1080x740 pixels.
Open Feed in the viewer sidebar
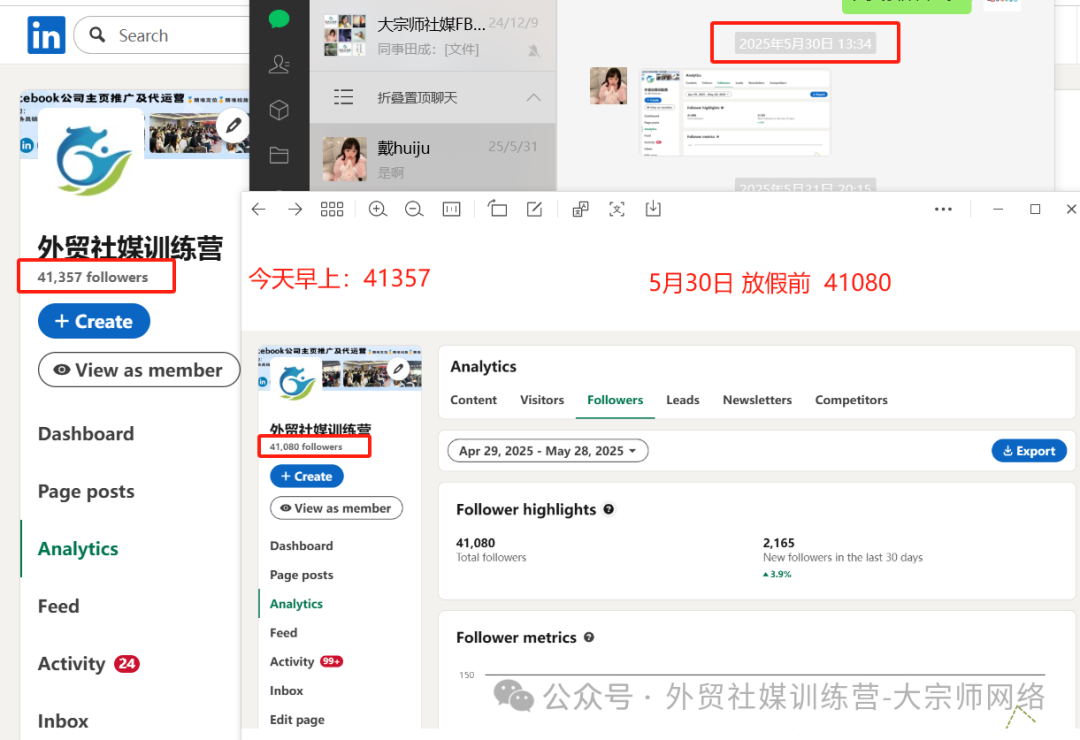[283, 633]
